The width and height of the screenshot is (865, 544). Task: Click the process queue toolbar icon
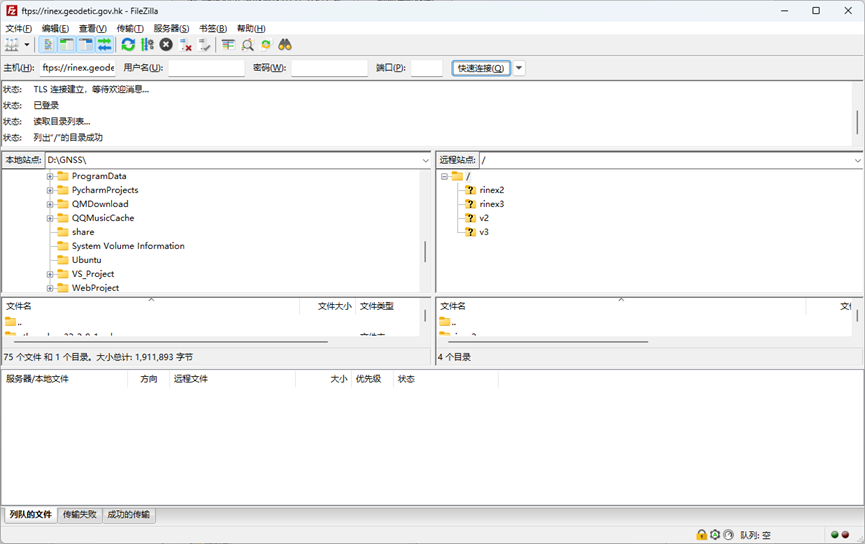[147, 45]
